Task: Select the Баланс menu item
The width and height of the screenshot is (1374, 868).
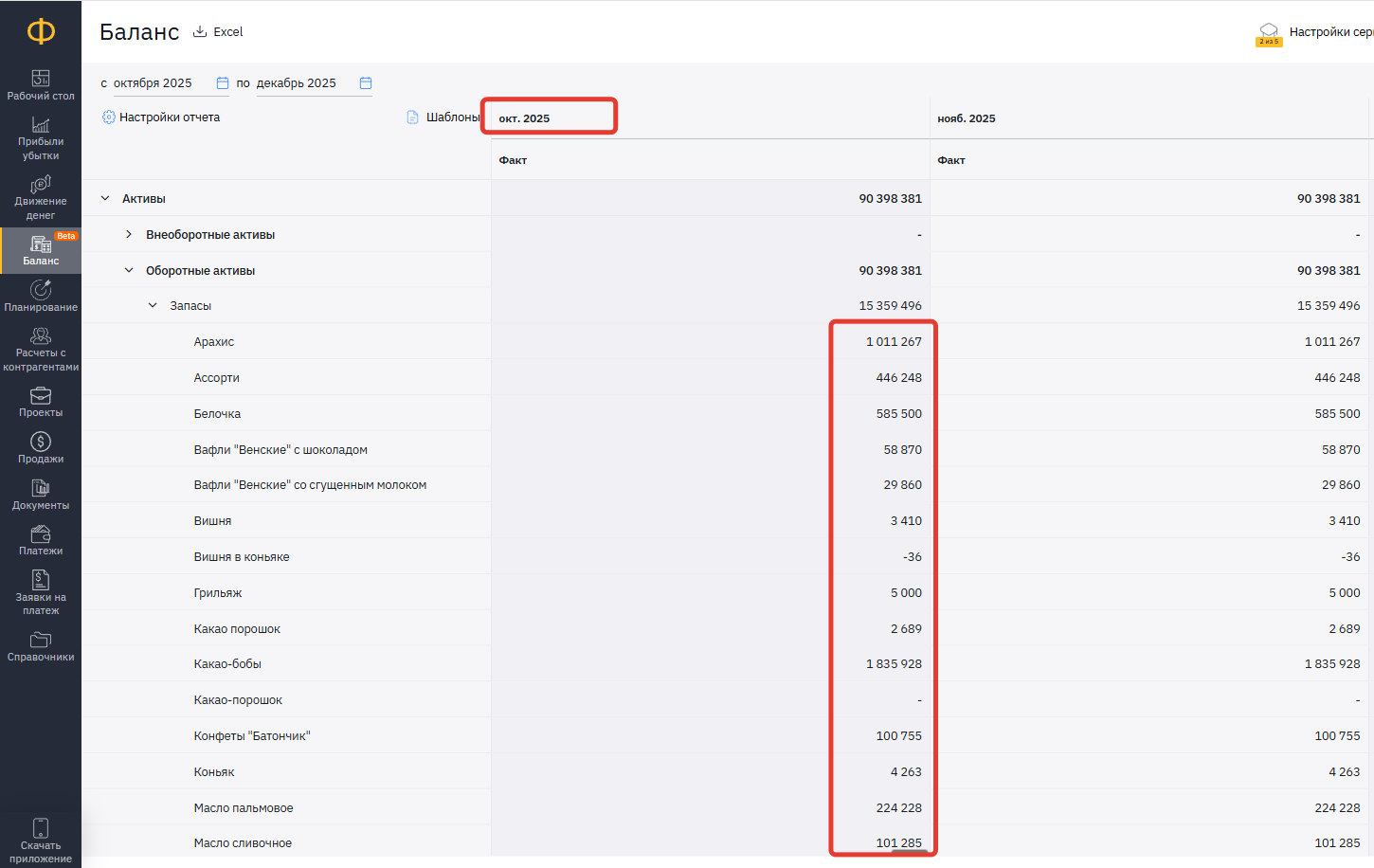Action: (x=41, y=250)
